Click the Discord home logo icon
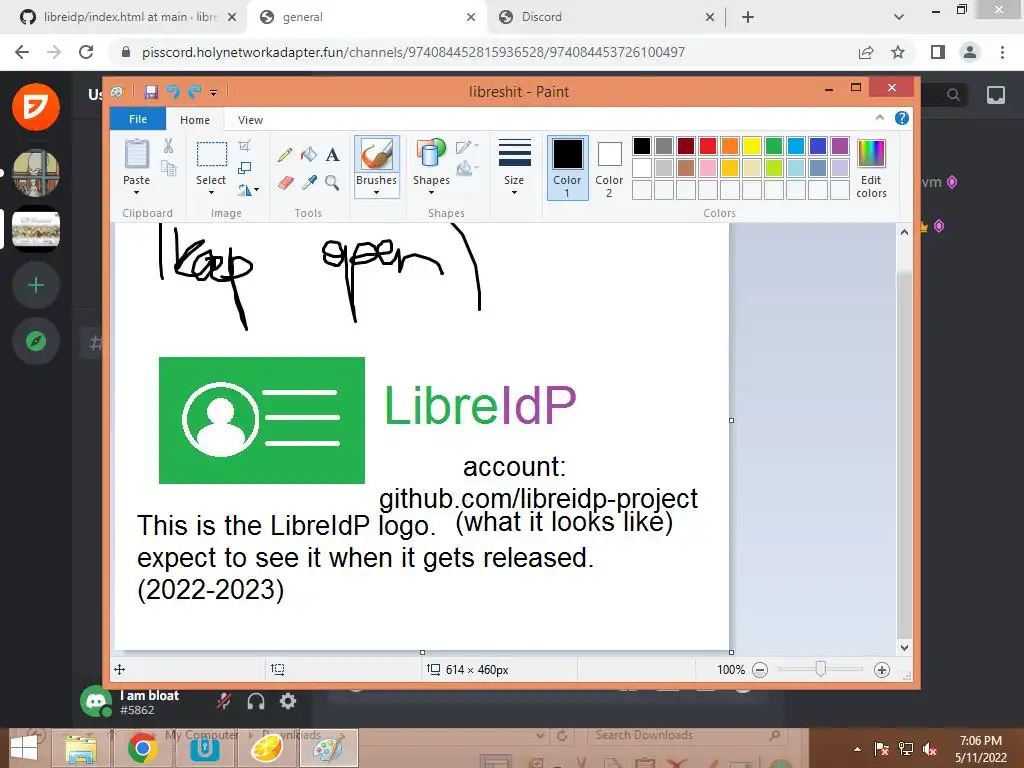This screenshot has height=768, width=1024. coord(36,106)
